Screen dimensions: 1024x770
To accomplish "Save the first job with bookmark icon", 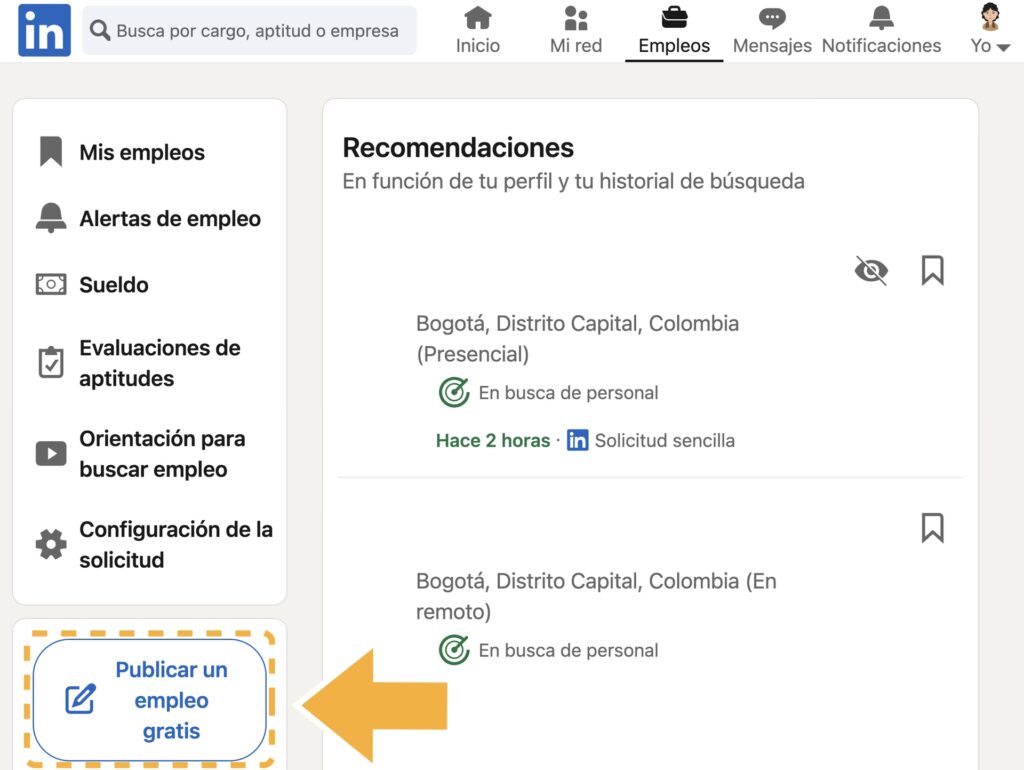I will [932, 270].
